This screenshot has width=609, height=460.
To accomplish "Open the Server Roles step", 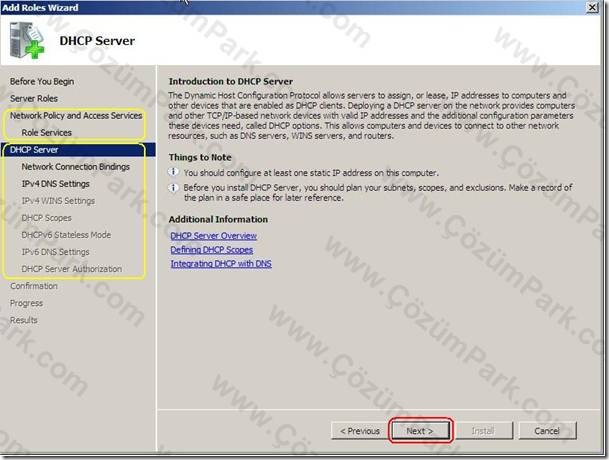I will tap(34, 98).
